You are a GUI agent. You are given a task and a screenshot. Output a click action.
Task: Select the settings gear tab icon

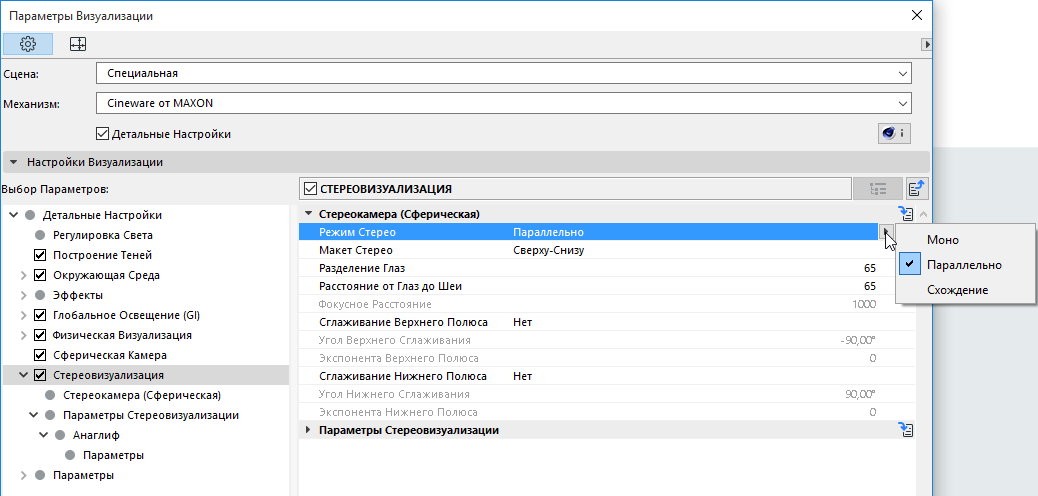28,44
